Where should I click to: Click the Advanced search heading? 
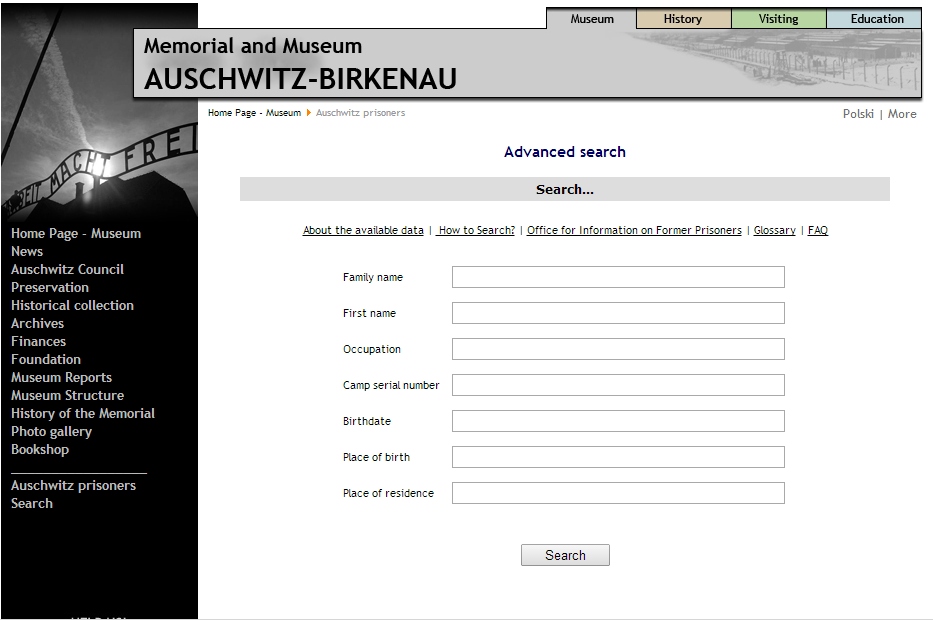pos(565,152)
